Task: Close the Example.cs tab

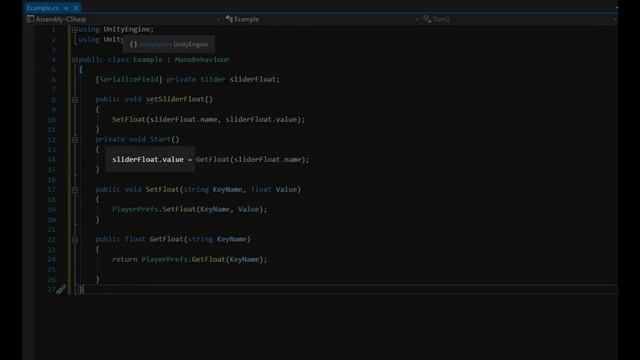Action: coord(76,8)
